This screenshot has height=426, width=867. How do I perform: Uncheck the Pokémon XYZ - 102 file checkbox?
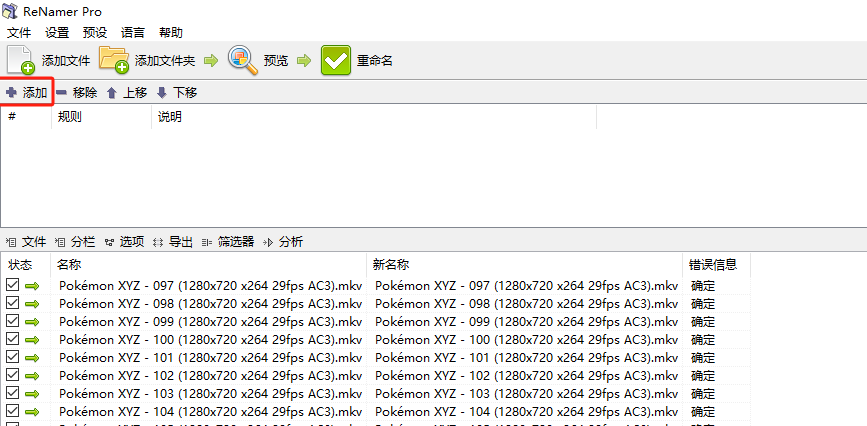click(x=12, y=375)
